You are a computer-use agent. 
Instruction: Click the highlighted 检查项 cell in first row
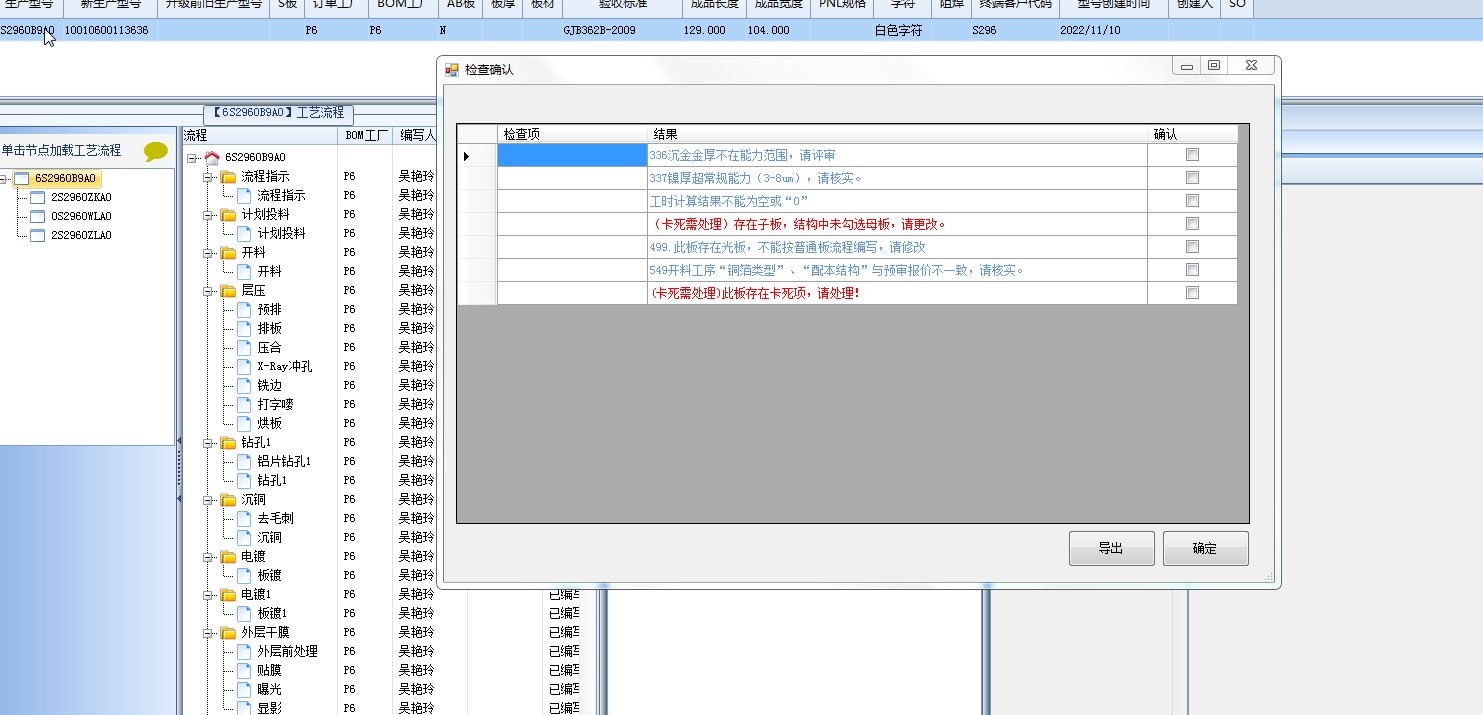coord(572,155)
